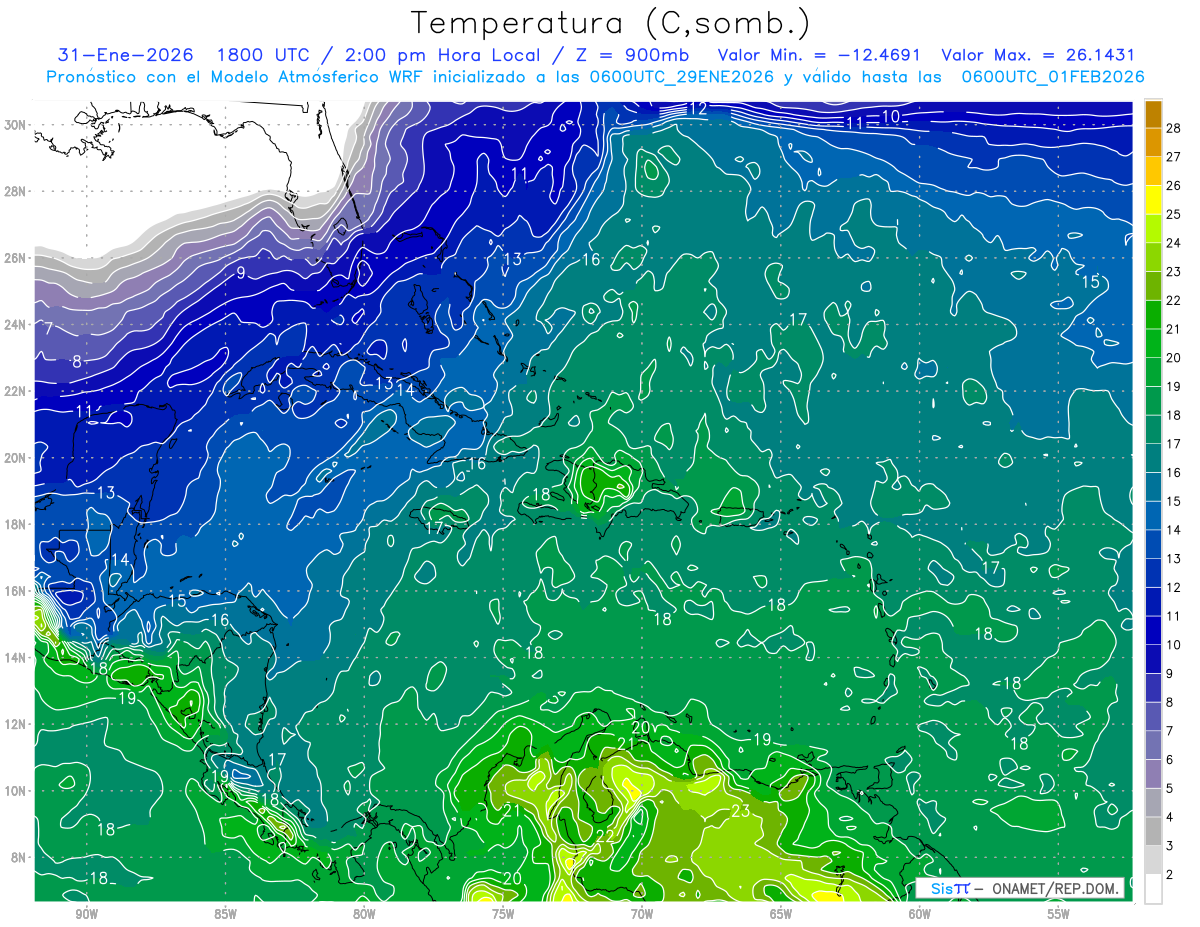Viewport: 1200px width, 927px height.
Task: Click the 26N latitude axis label
Action: [16, 258]
